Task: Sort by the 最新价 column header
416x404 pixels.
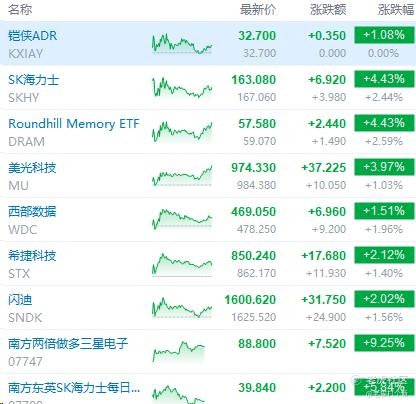Action: 258,10
